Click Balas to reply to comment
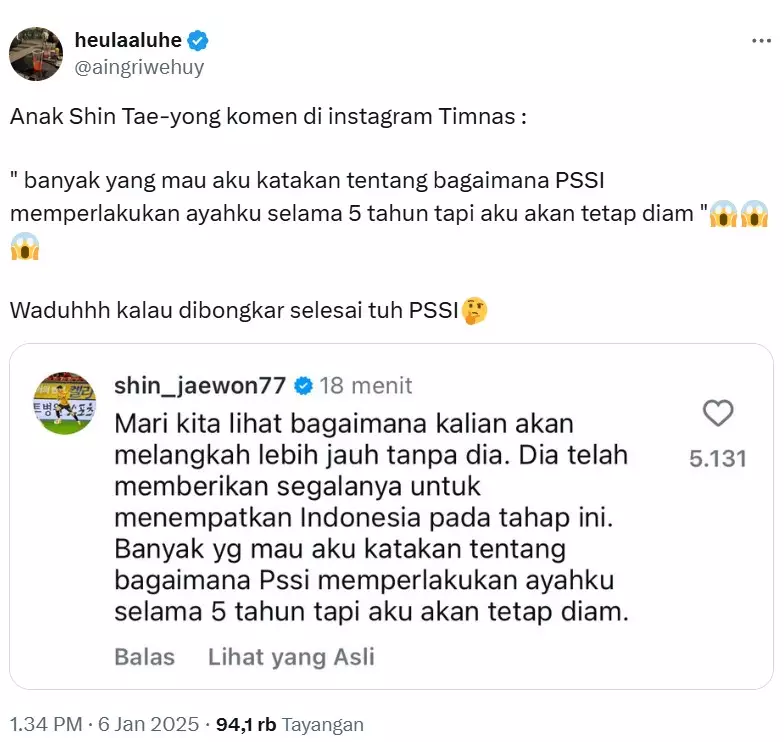This screenshot has width=784, height=742. point(144,656)
